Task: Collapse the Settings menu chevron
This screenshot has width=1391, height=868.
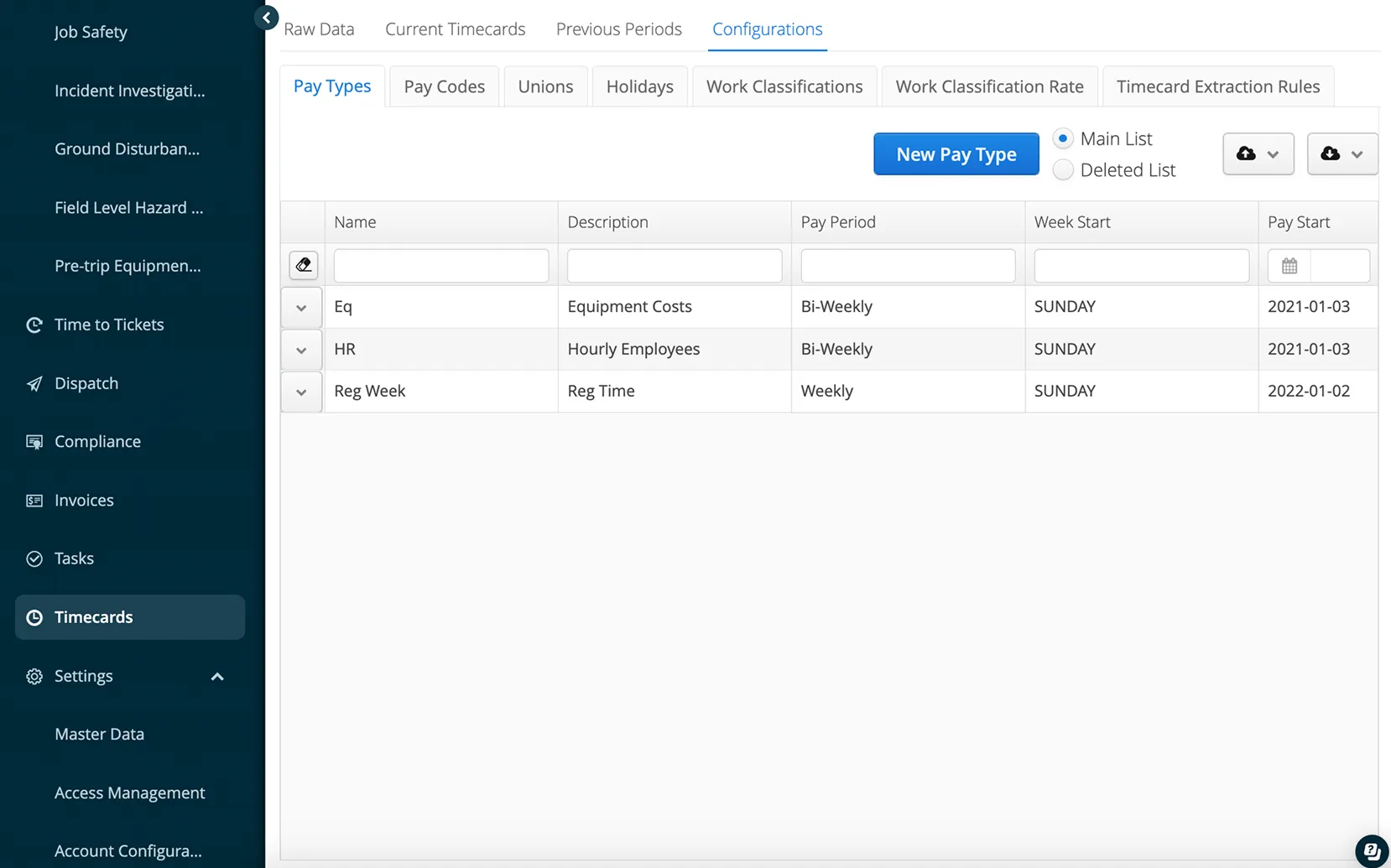Action: pyautogui.click(x=217, y=676)
